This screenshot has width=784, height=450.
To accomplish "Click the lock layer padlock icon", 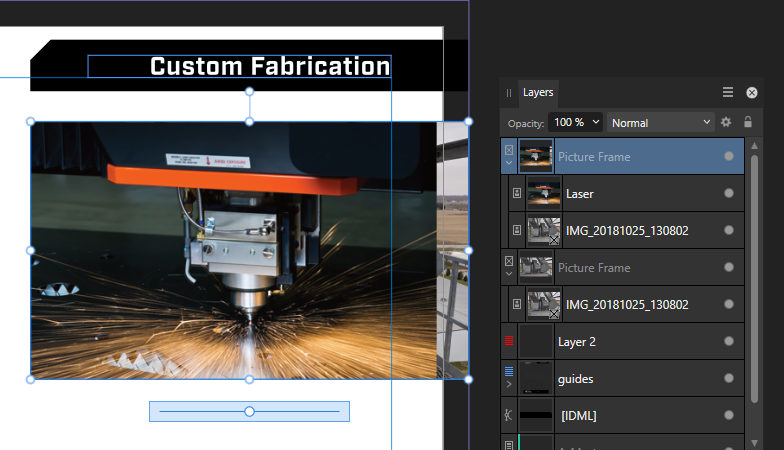I will point(747,122).
